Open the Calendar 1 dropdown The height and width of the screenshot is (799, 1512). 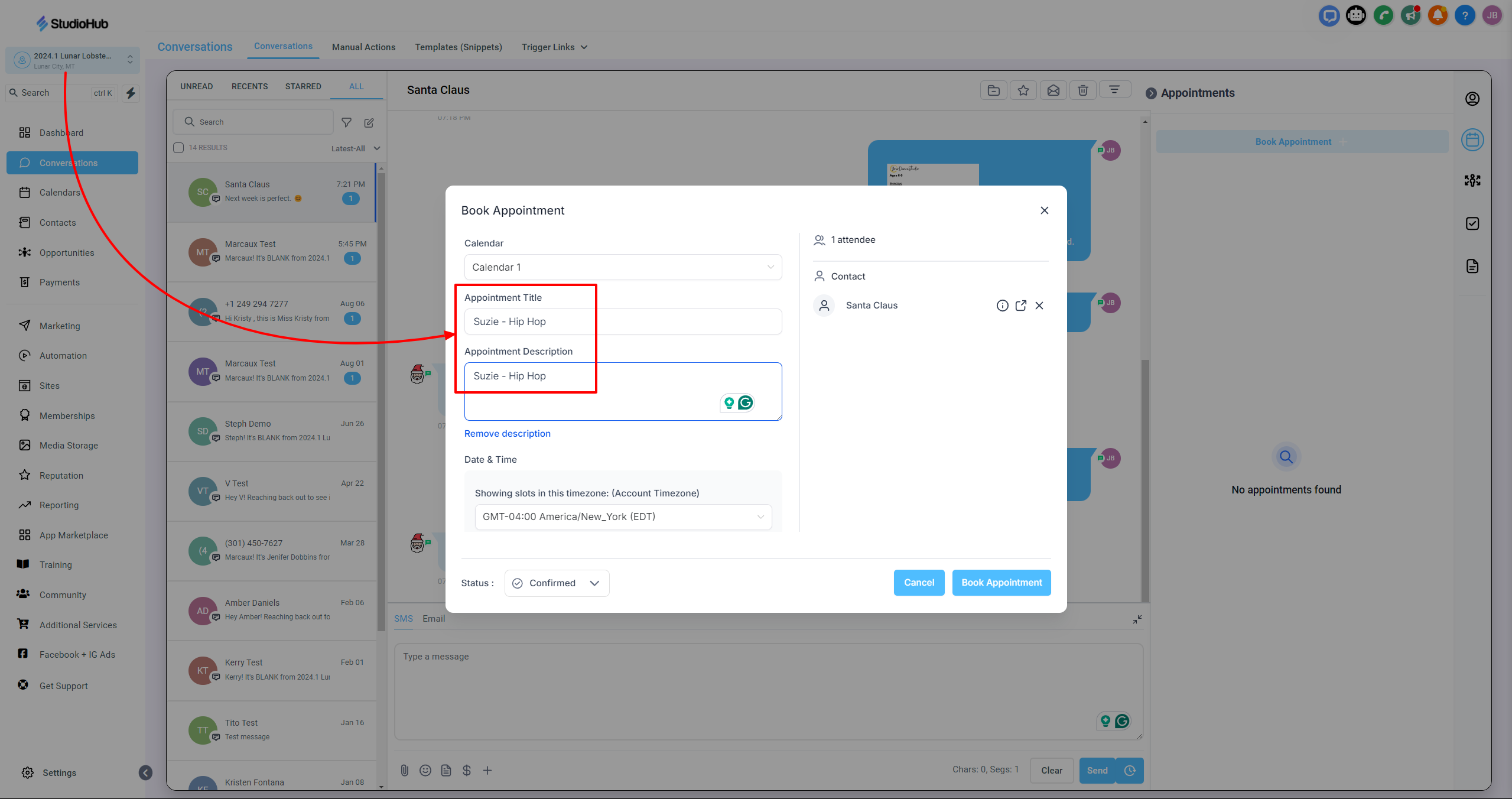(623, 267)
